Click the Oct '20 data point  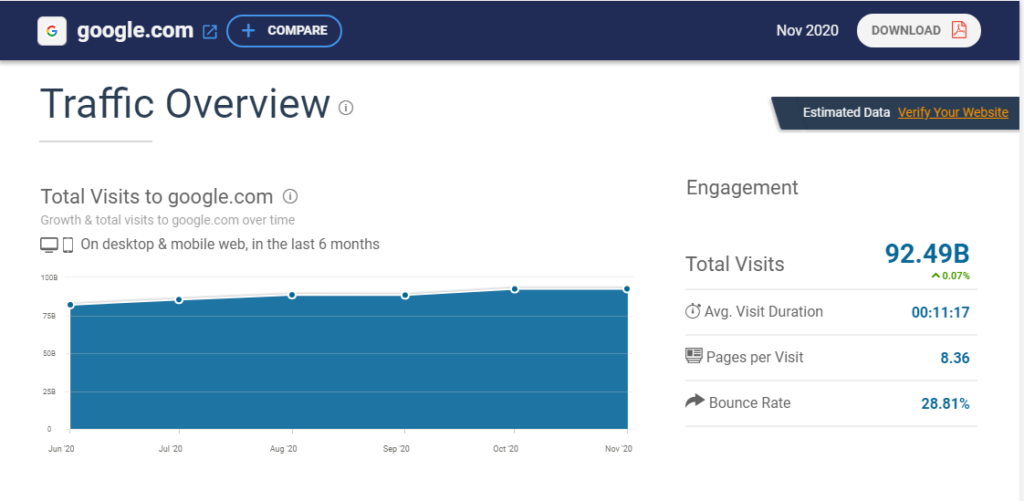click(x=515, y=289)
